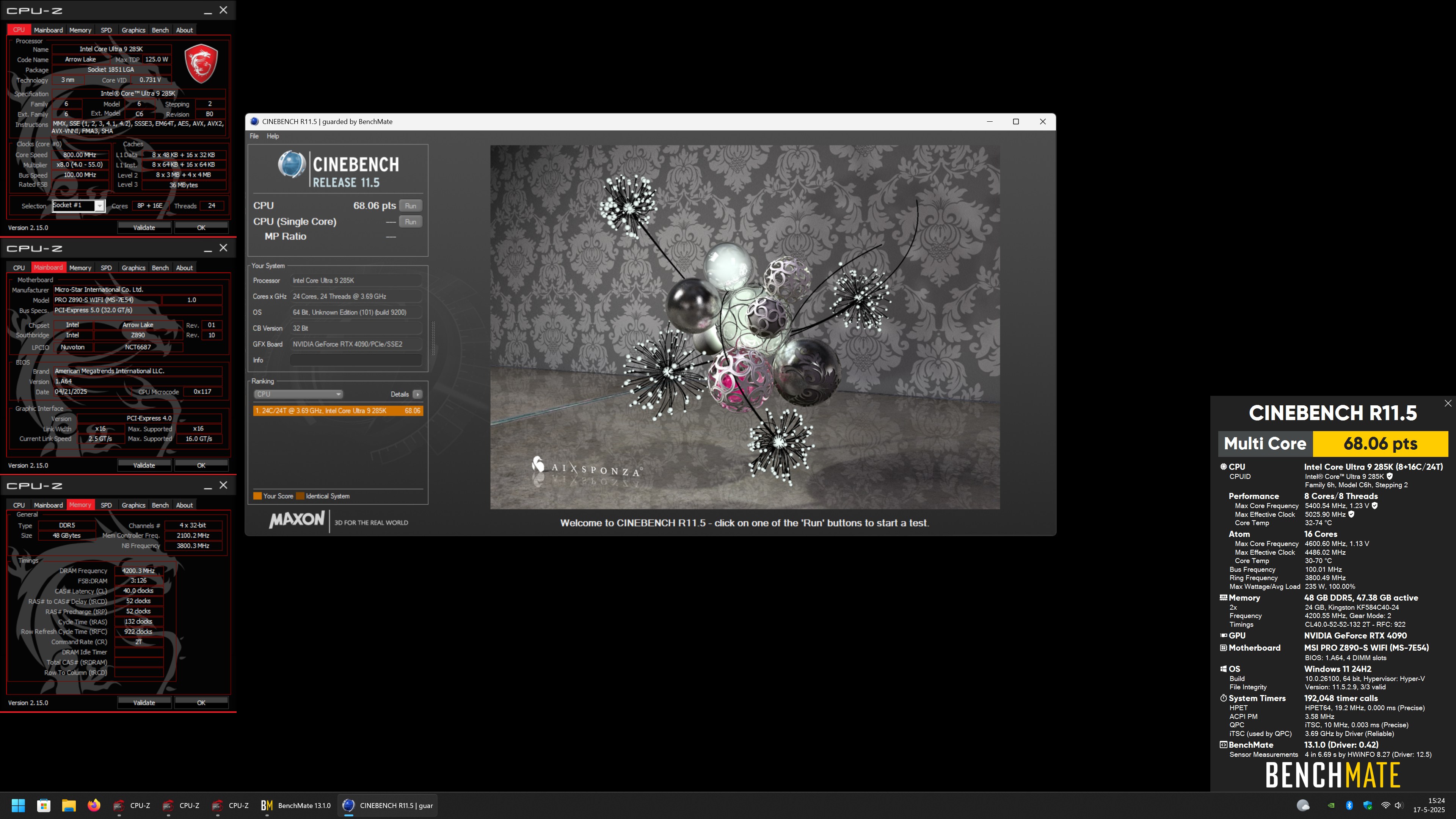This screenshot has width=1456, height=819.
Task: Open Windows Security from the tray shield
Action: click(x=1367, y=805)
